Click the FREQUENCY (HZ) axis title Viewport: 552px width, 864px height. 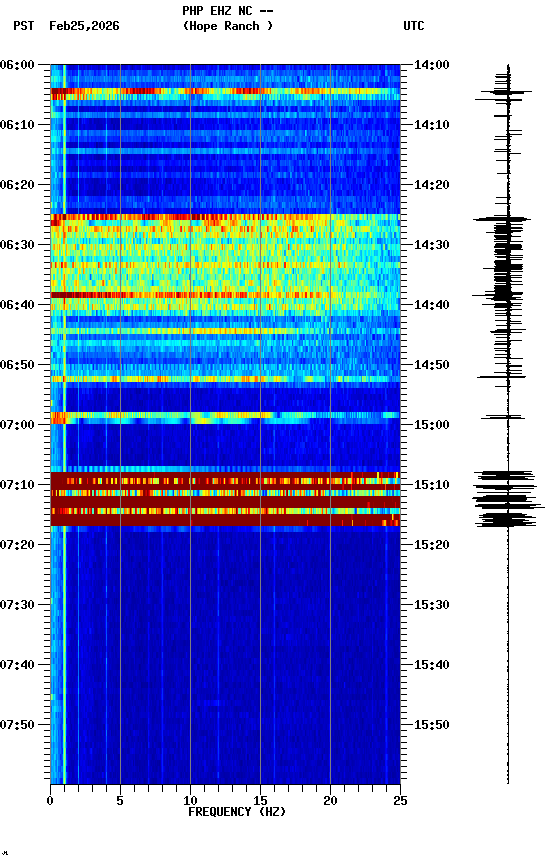(x=237, y=812)
